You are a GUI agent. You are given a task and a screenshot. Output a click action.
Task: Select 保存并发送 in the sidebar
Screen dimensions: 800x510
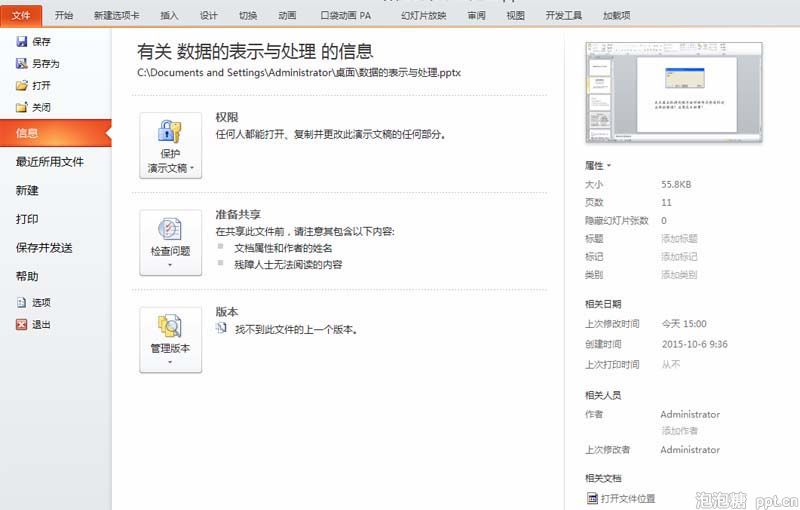[x=44, y=248]
